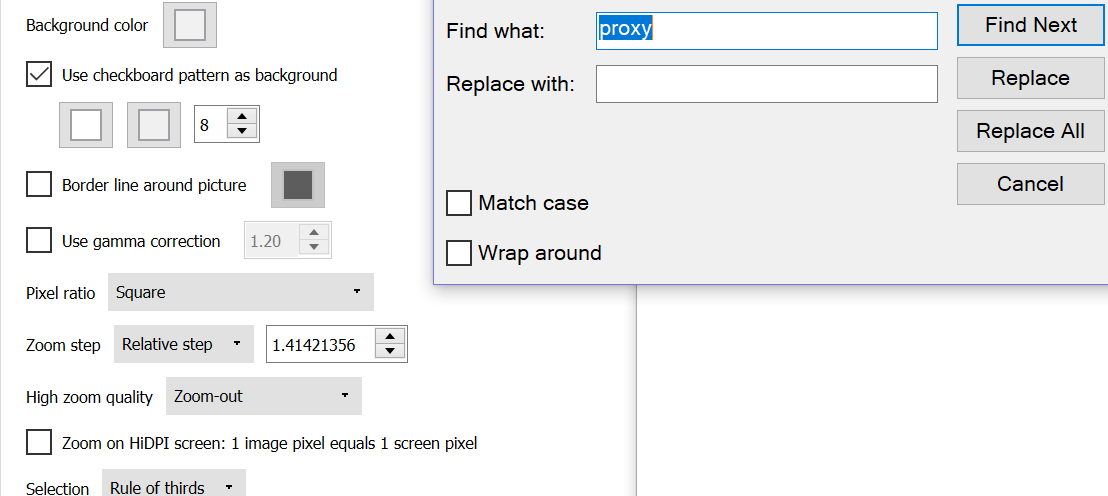The image size is (1108, 496).
Task: Increase the zoom step value 1.41421356
Action: click(390, 336)
